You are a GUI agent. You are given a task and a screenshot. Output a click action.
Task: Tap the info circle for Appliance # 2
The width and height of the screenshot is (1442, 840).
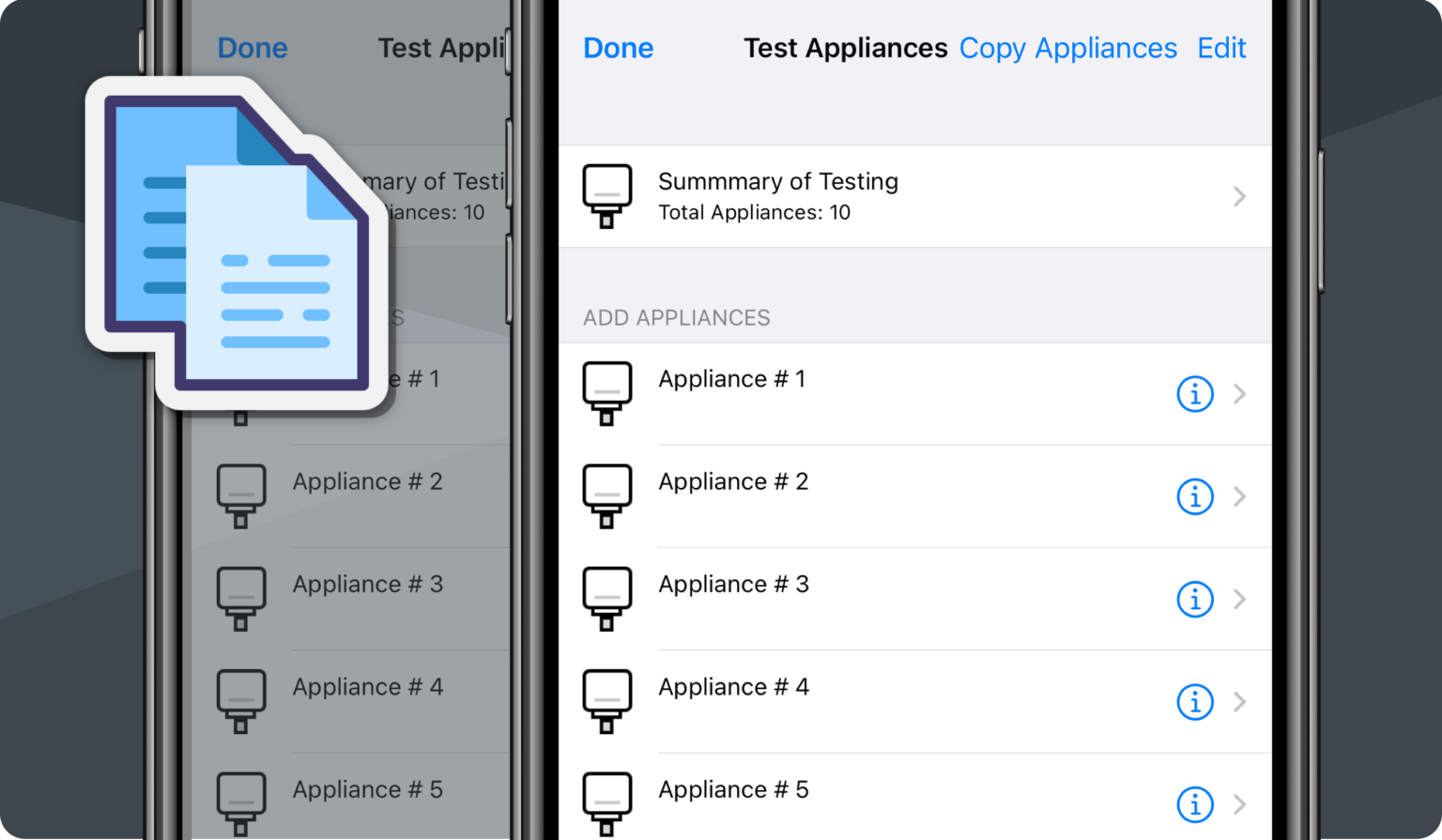coord(1194,496)
